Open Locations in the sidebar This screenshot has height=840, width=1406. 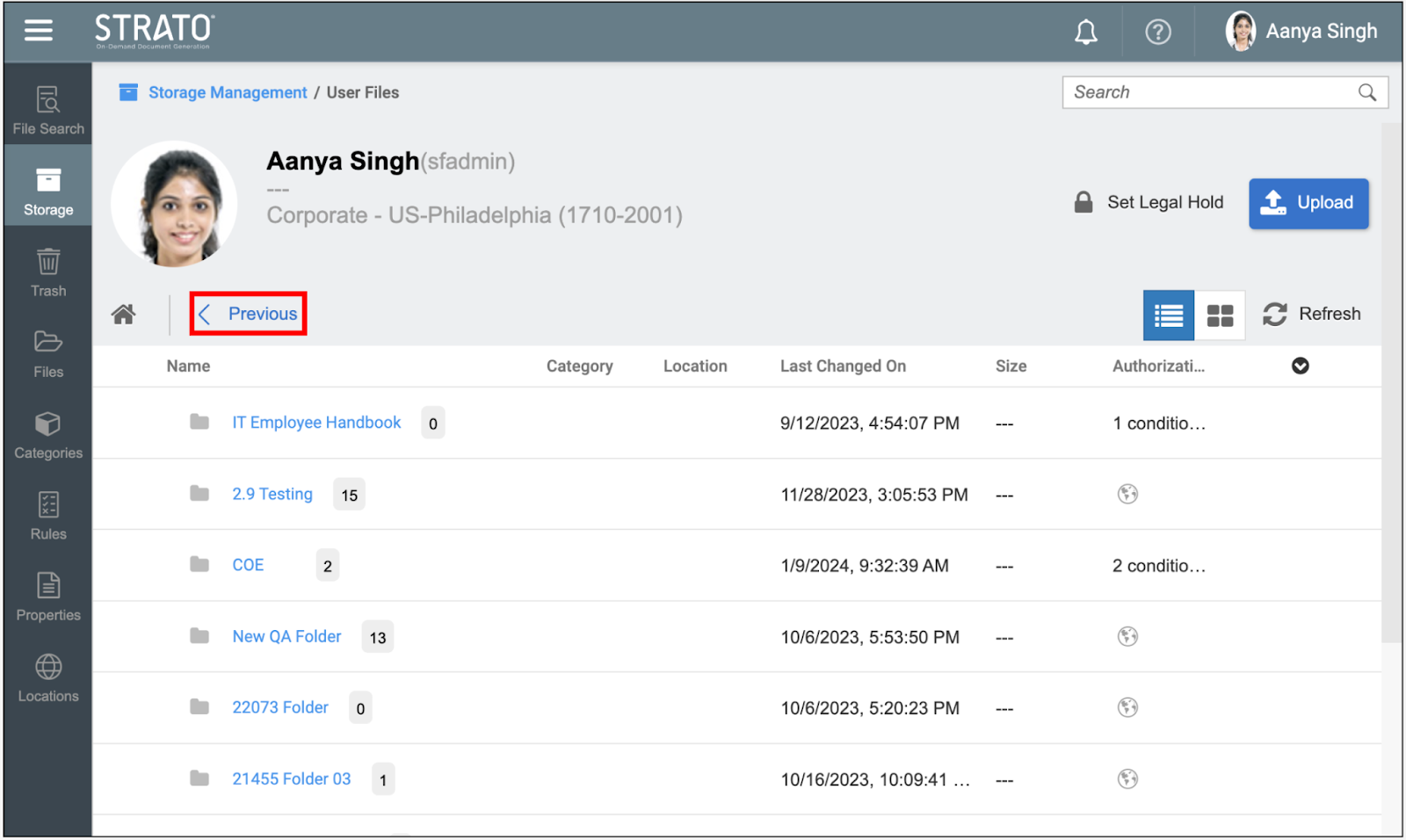(x=48, y=677)
